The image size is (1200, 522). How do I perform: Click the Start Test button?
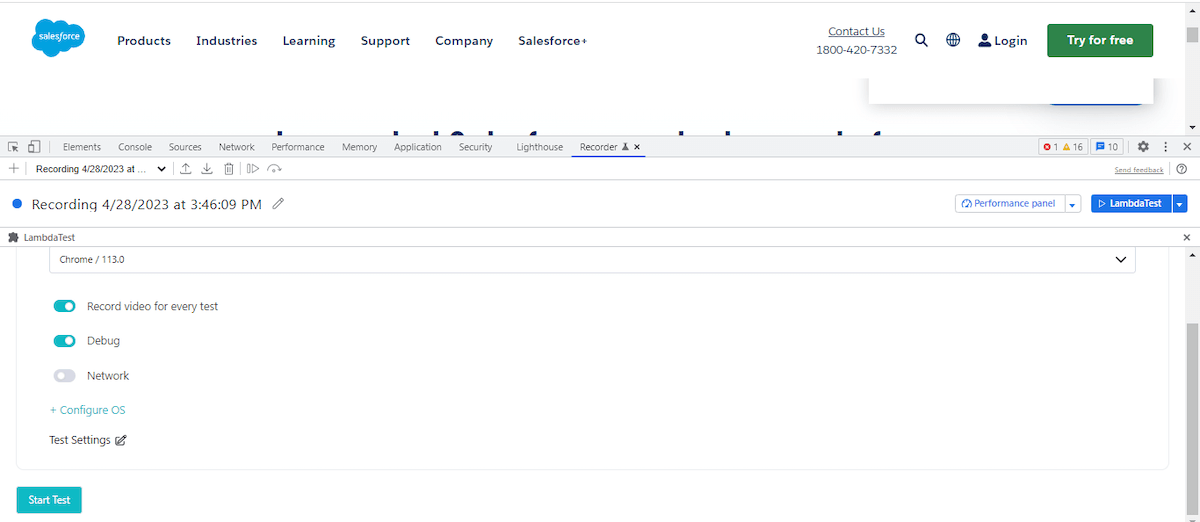point(49,500)
